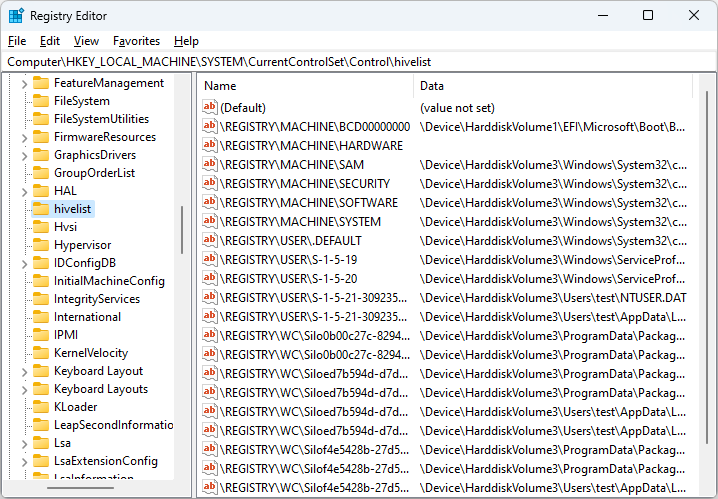Click the FileSystem folder icon
The width and height of the screenshot is (718, 499).
(x=41, y=101)
